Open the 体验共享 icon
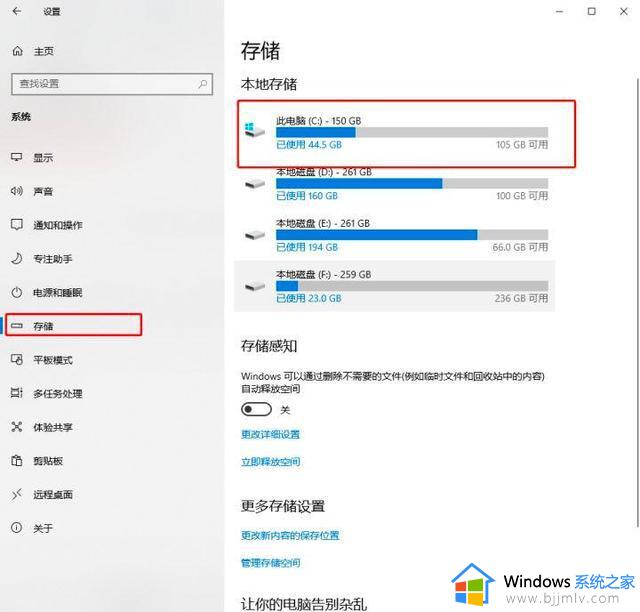 click(17, 427)
